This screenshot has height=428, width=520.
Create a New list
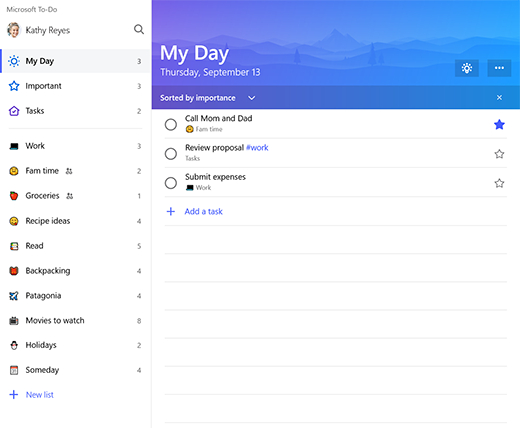pos(40,395)
